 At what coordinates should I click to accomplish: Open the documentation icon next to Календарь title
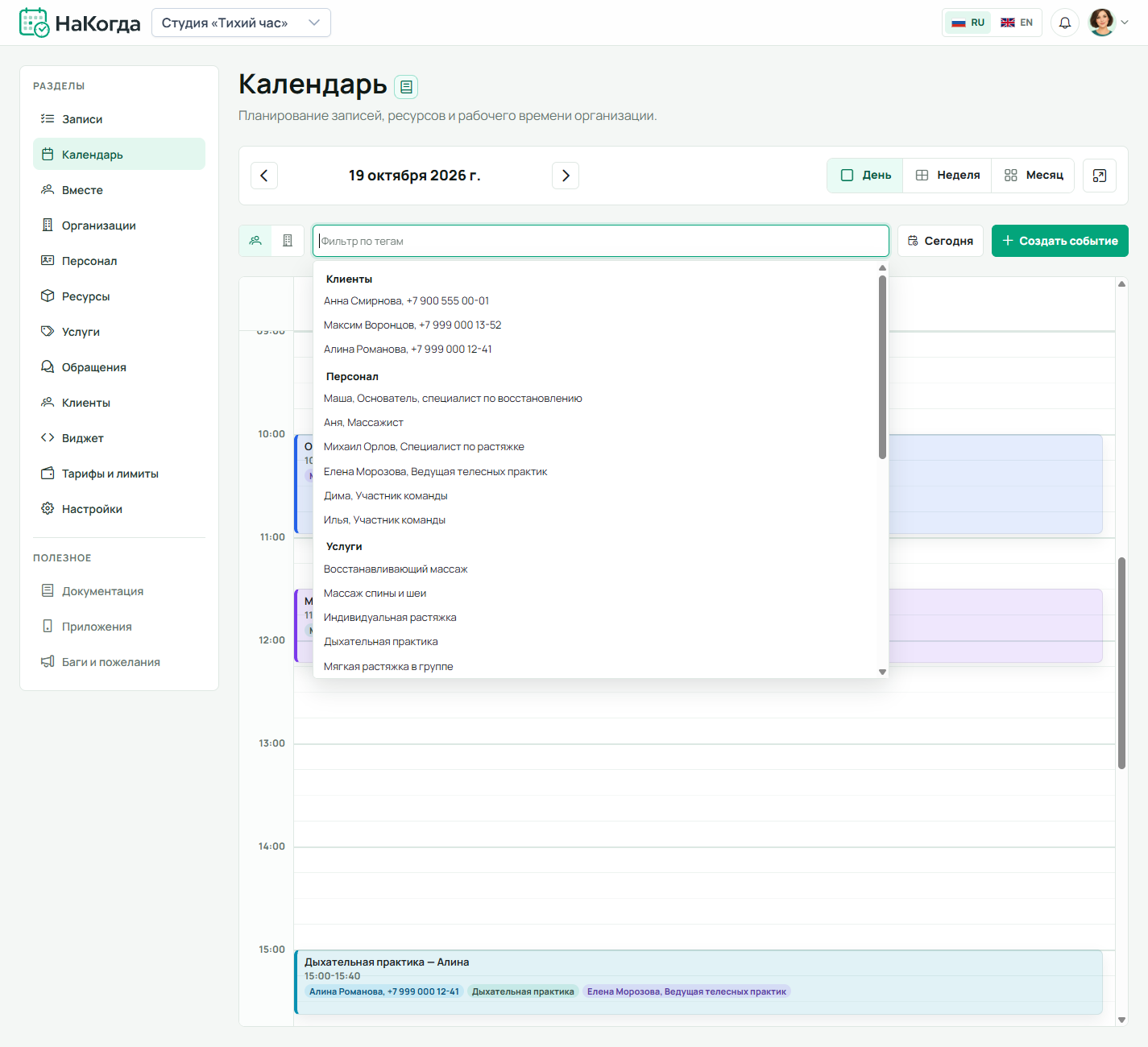click(406, 86)
